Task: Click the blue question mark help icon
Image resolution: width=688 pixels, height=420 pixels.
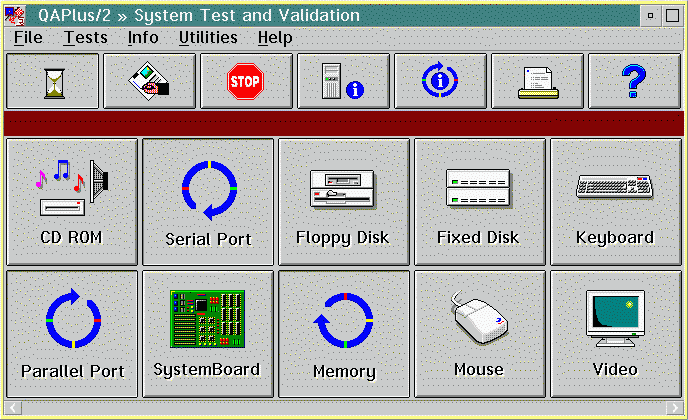Action: point(634,82)
